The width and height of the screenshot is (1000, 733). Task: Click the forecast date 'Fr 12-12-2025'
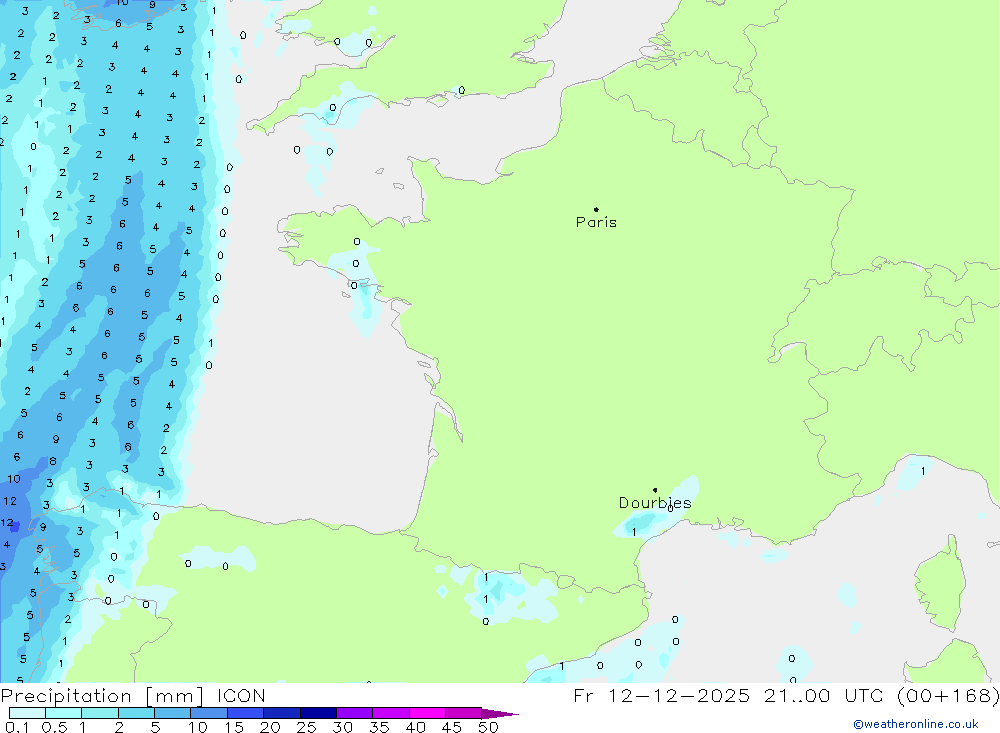(x=661, y=696)
